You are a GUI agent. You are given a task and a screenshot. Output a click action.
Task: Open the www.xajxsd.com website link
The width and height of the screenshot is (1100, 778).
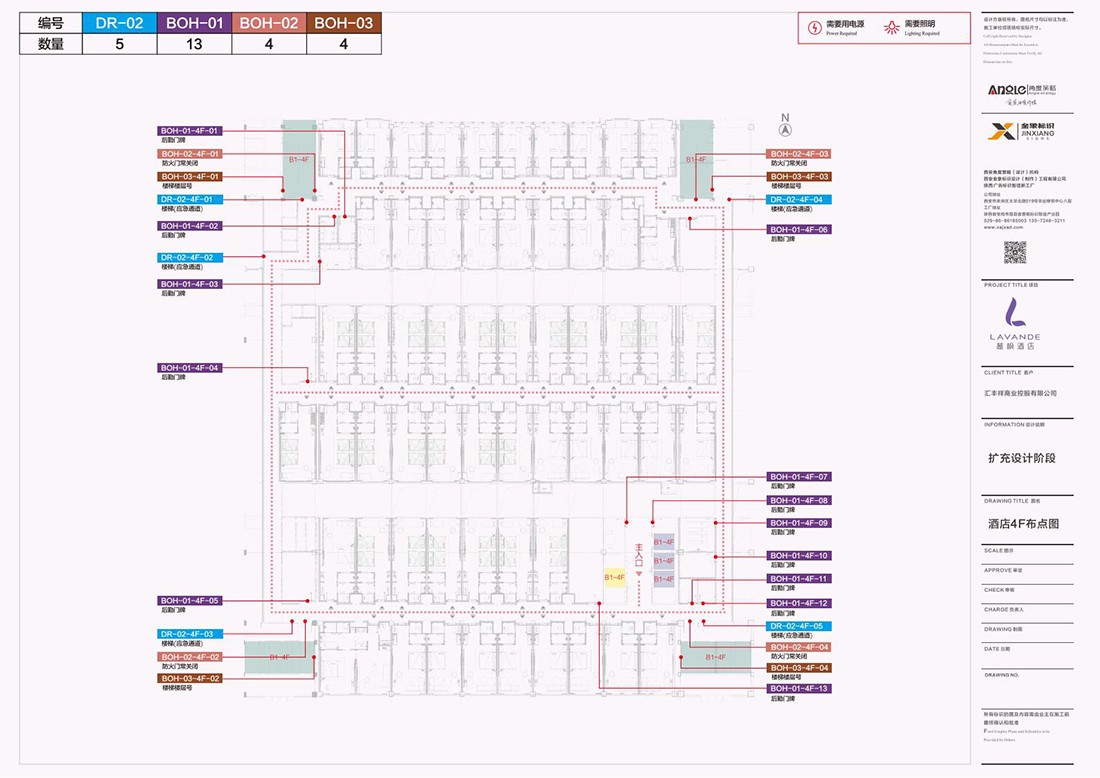click(1002, 227)
